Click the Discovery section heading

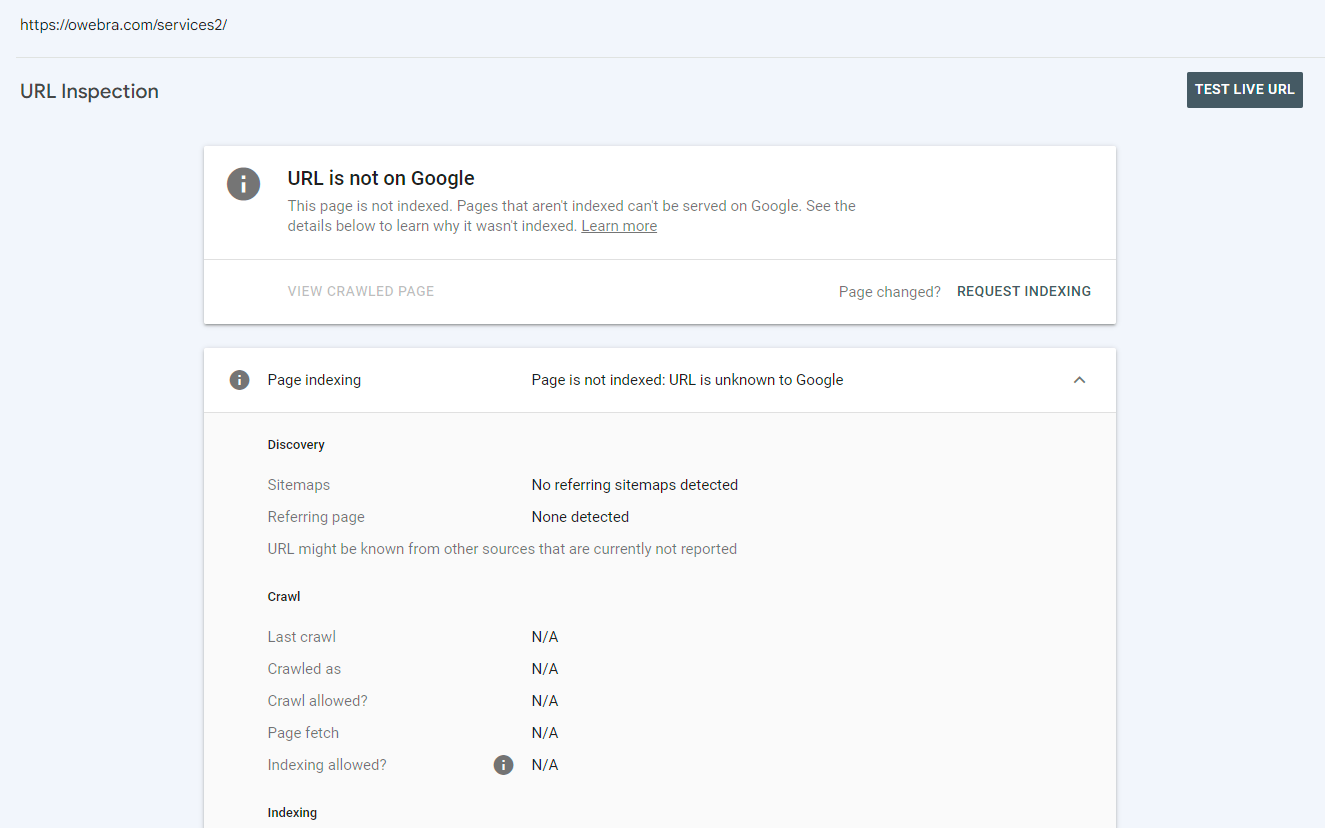pyautogui.click(x=296, y=445)
